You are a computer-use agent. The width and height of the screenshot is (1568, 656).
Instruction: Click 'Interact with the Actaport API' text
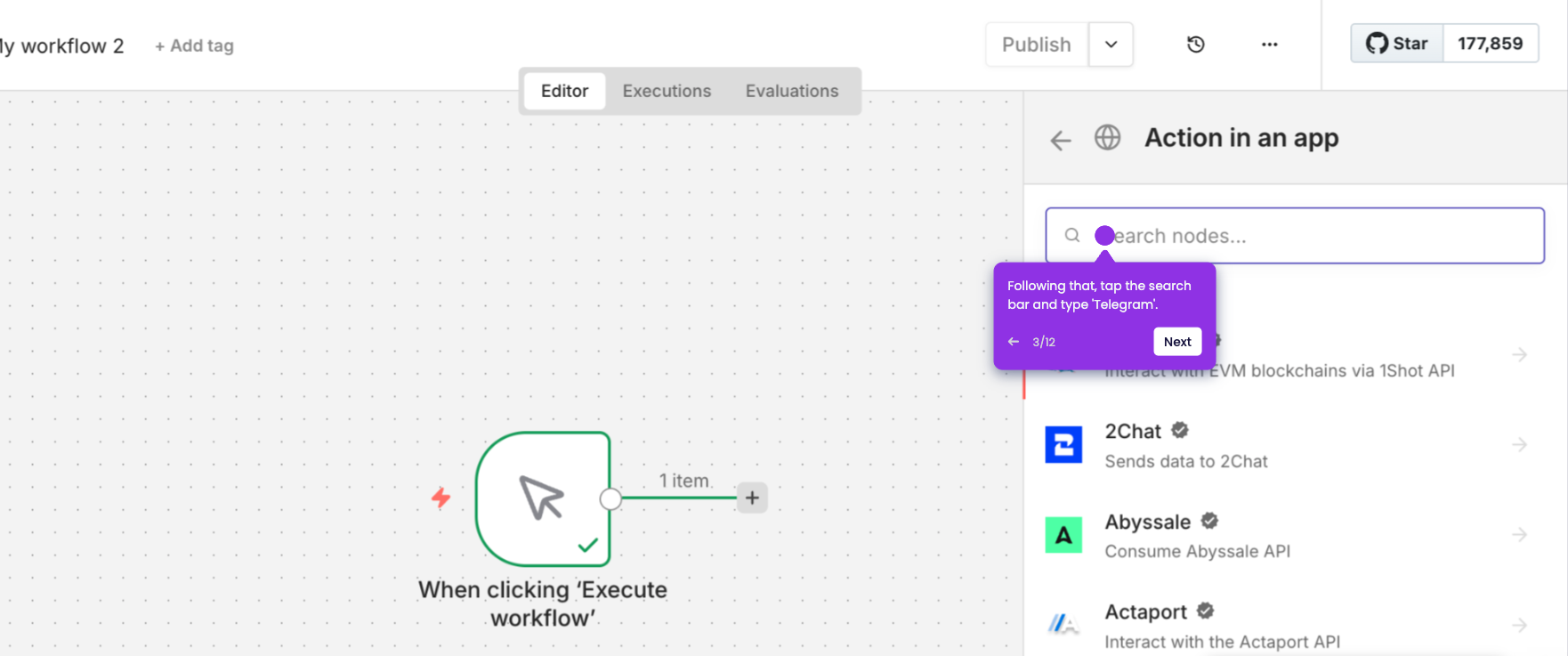click(1223, 642)
